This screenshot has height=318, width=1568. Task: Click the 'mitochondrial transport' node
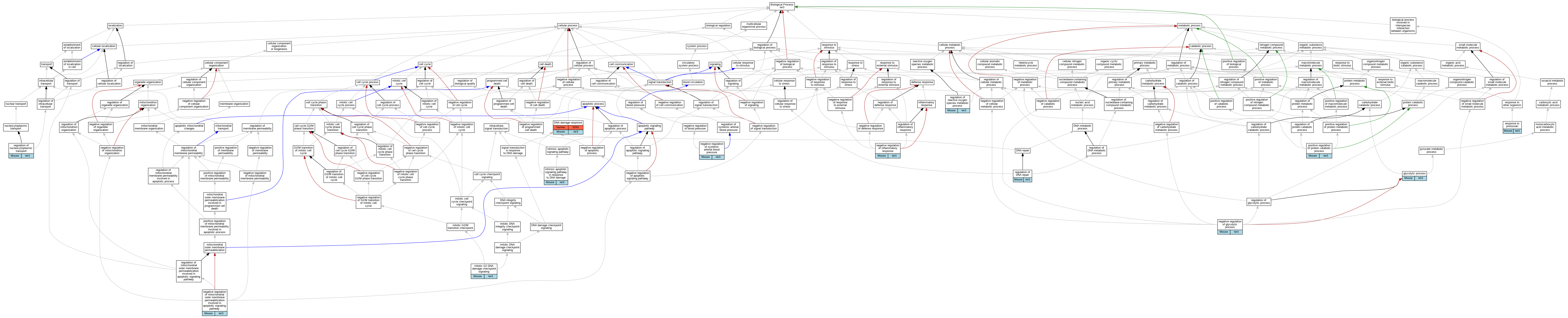[223, 128]
